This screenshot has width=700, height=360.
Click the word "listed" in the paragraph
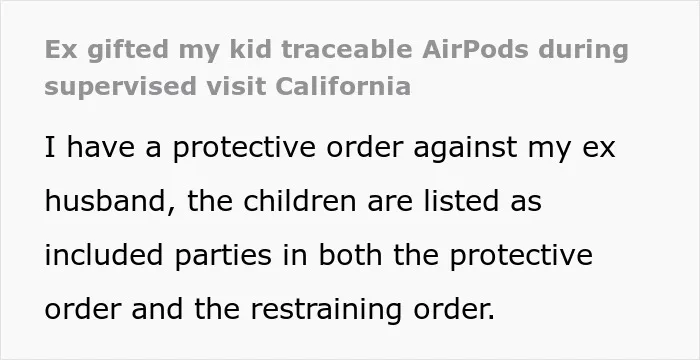coord(461,201)
